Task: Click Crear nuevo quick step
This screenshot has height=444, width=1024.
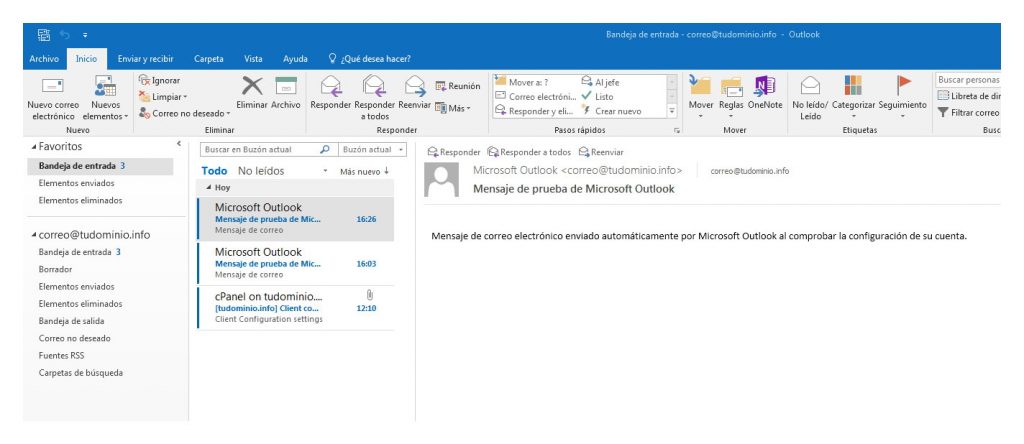Action: point(611,111)
